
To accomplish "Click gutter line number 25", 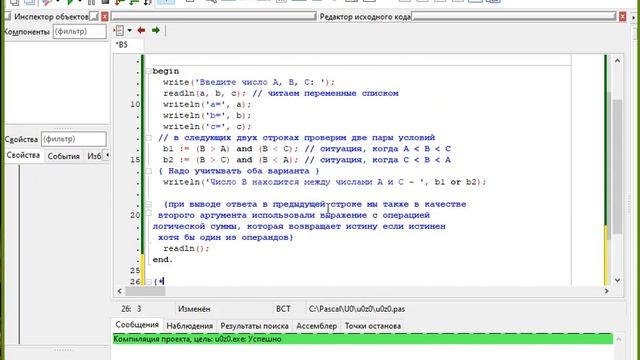I will [135, 271].
